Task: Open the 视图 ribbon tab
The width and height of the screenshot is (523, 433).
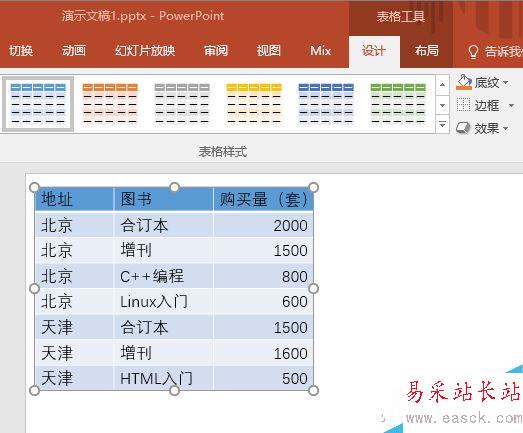Action: point(269,51)
